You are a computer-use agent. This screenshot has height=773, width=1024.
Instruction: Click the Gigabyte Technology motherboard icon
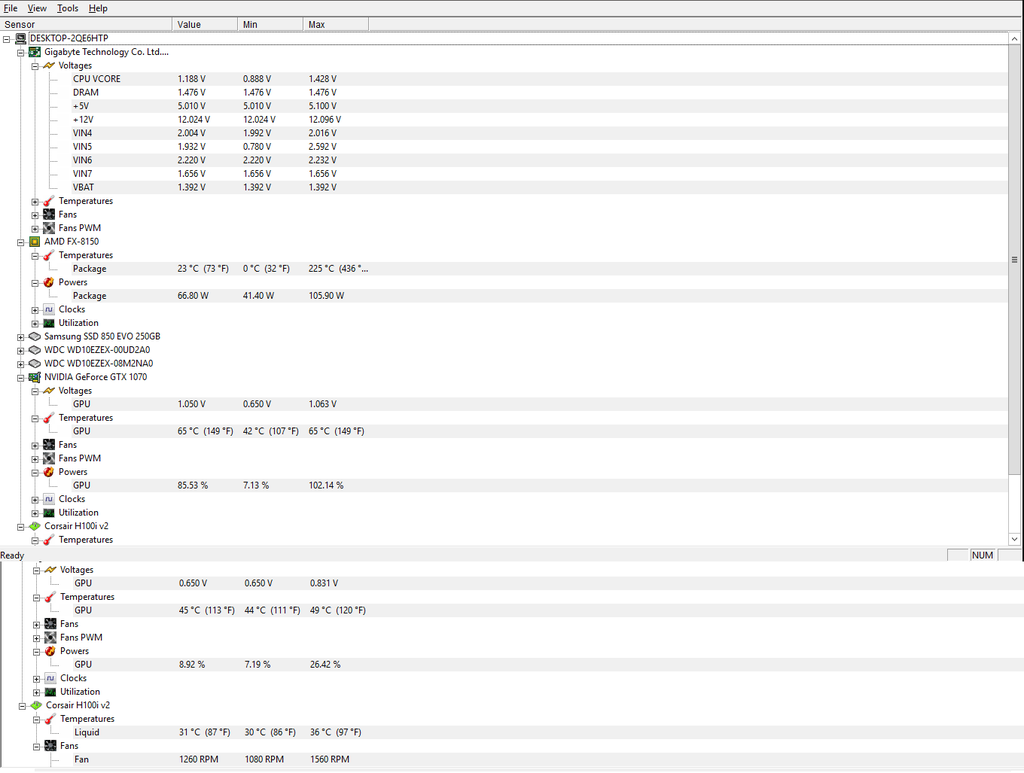(35, 52)
